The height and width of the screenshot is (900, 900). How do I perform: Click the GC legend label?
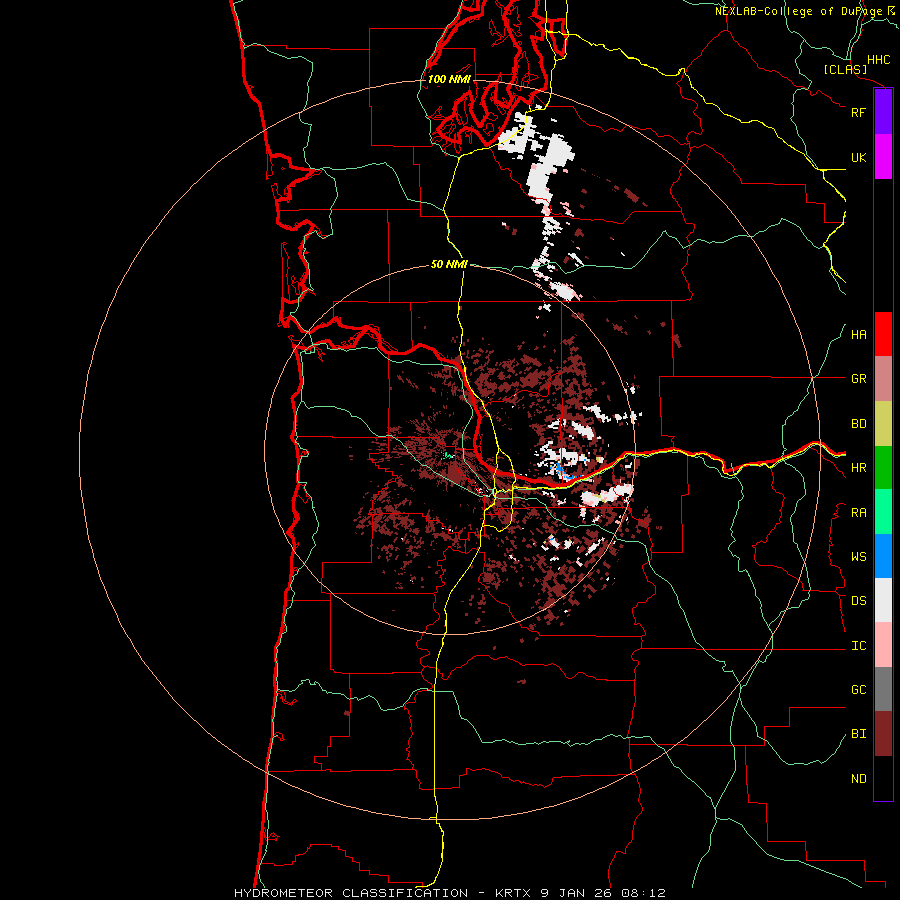point(858,690)
